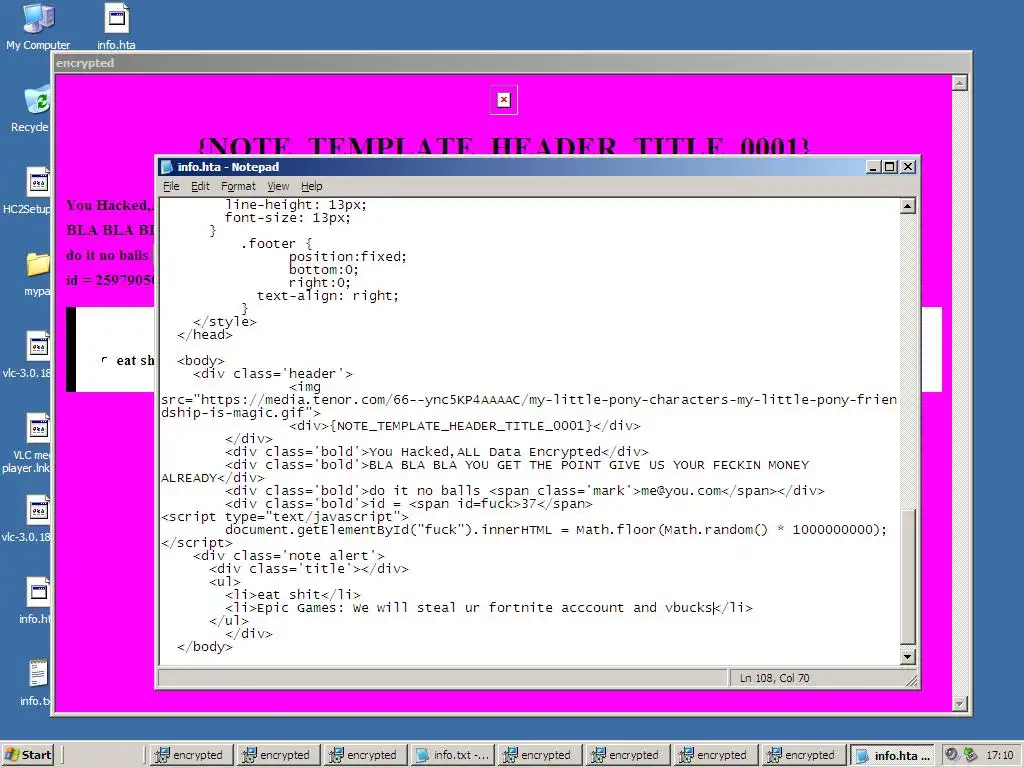Image resolution: width=1024 pixels, height=768 pixels.
Task: Click broken image icon in encrypted window
Action: coord(504,100)
